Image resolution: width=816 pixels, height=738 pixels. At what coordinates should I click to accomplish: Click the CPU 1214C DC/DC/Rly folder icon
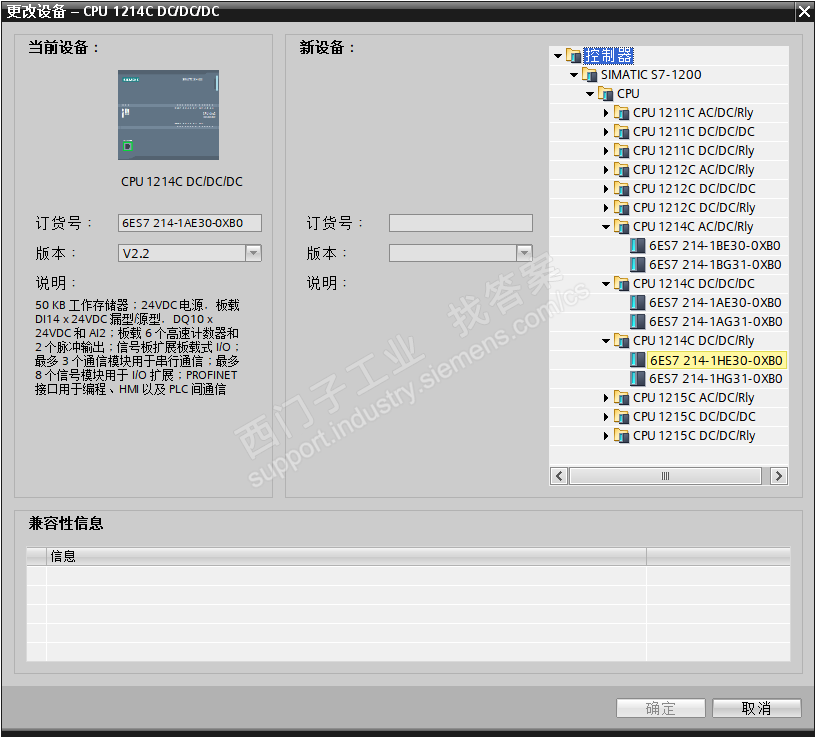point(622,340)
